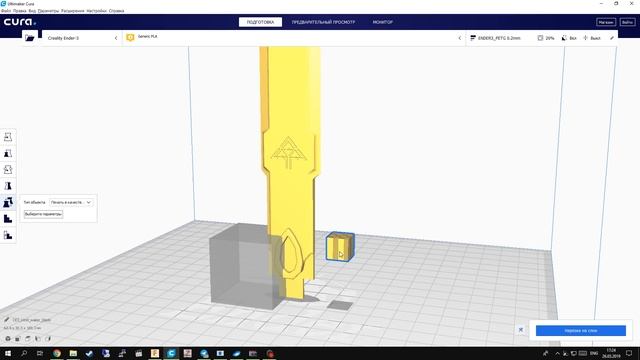Click the icon left of slice button
The width and height of the screenshot is (640, 360).
521,329
